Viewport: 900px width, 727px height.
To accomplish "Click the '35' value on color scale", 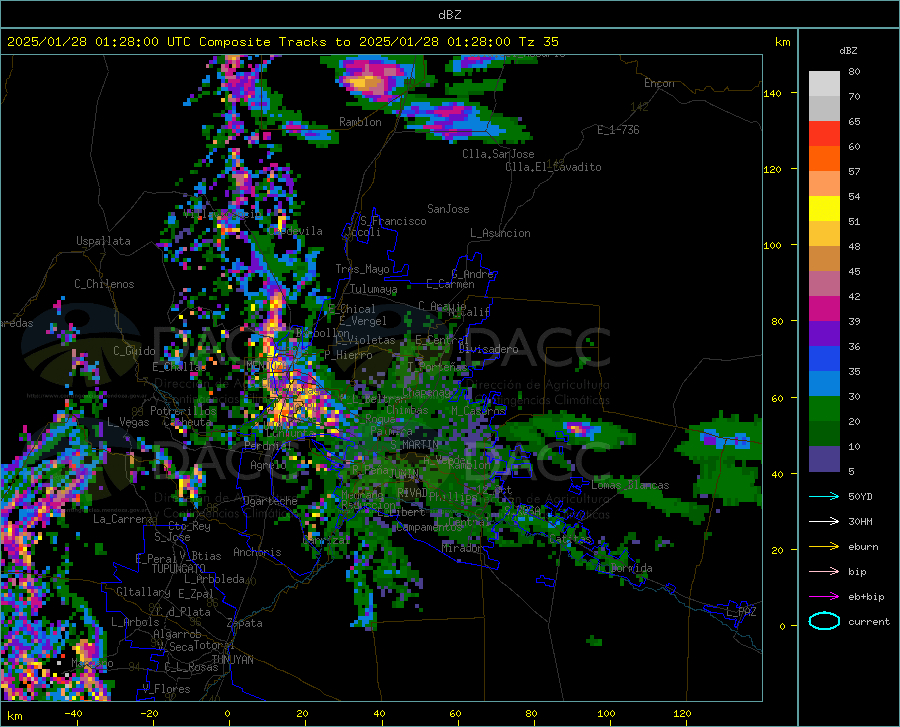I will pos(854,371).
